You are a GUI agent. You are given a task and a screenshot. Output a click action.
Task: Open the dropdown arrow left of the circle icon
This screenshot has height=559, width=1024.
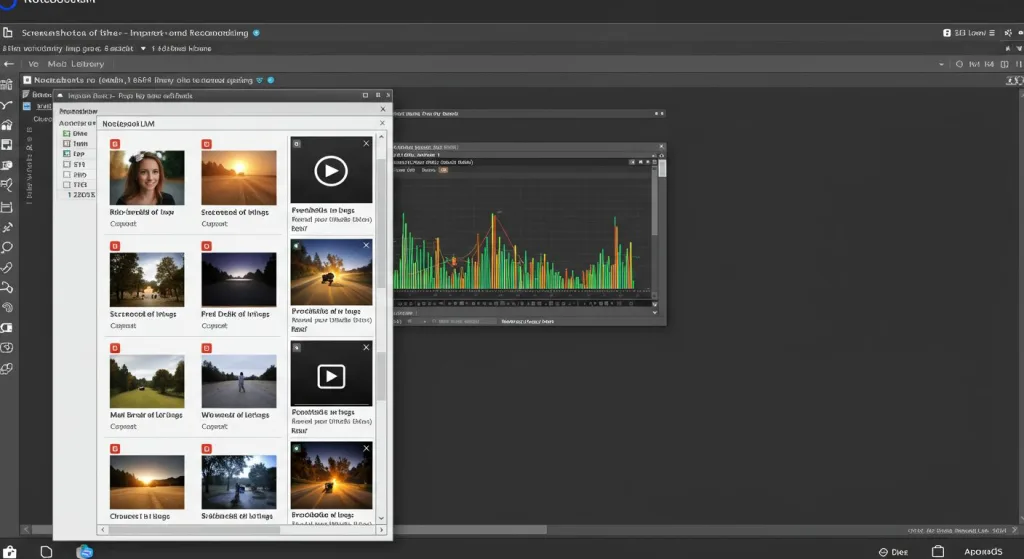941,64
